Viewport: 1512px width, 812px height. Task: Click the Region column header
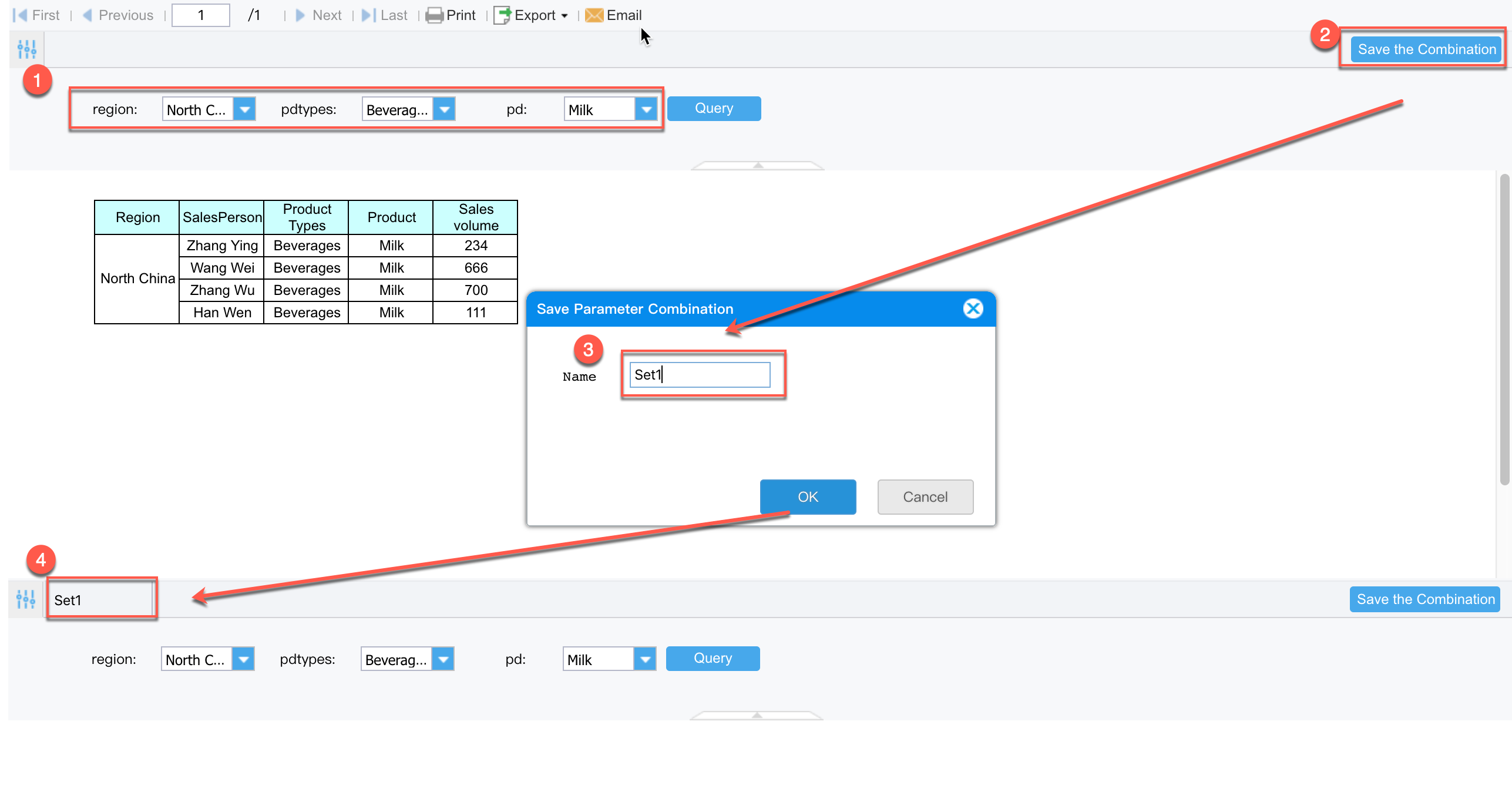click(x=137, y=217)
